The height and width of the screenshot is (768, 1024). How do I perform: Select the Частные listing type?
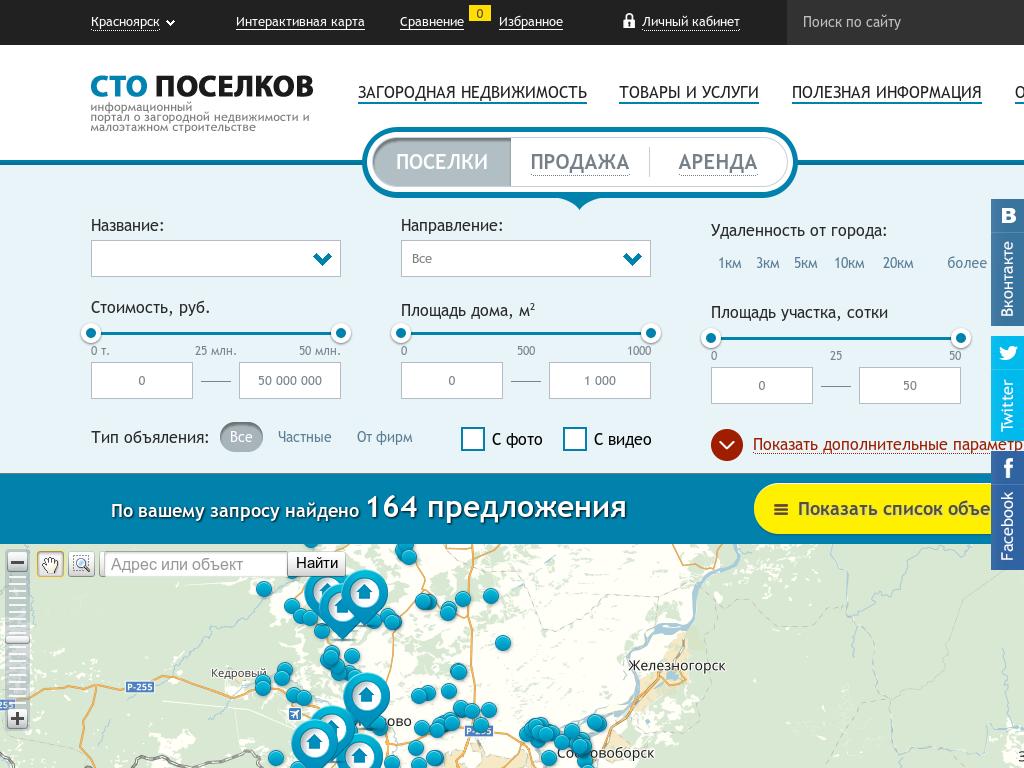[304, 437]
